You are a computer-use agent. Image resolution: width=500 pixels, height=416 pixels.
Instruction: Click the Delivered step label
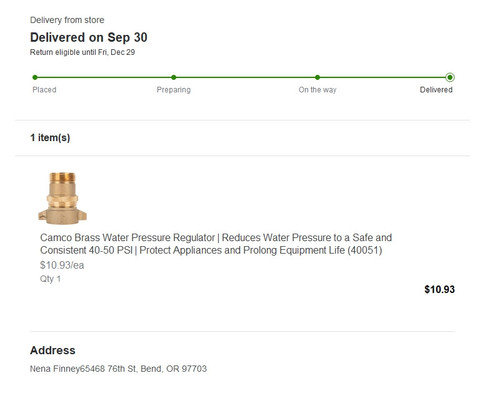436,90
